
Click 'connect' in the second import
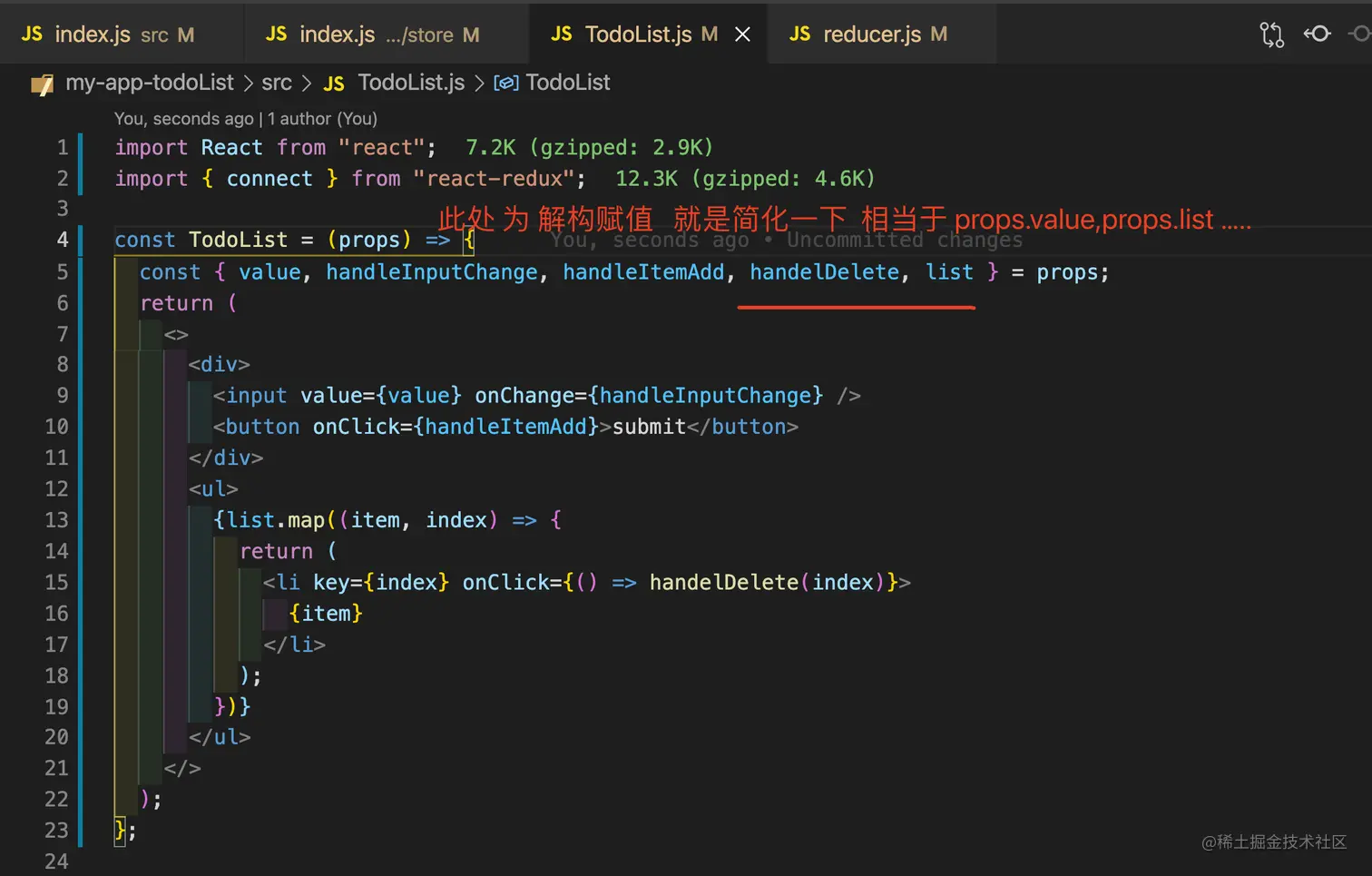click(x=269, y=178)
